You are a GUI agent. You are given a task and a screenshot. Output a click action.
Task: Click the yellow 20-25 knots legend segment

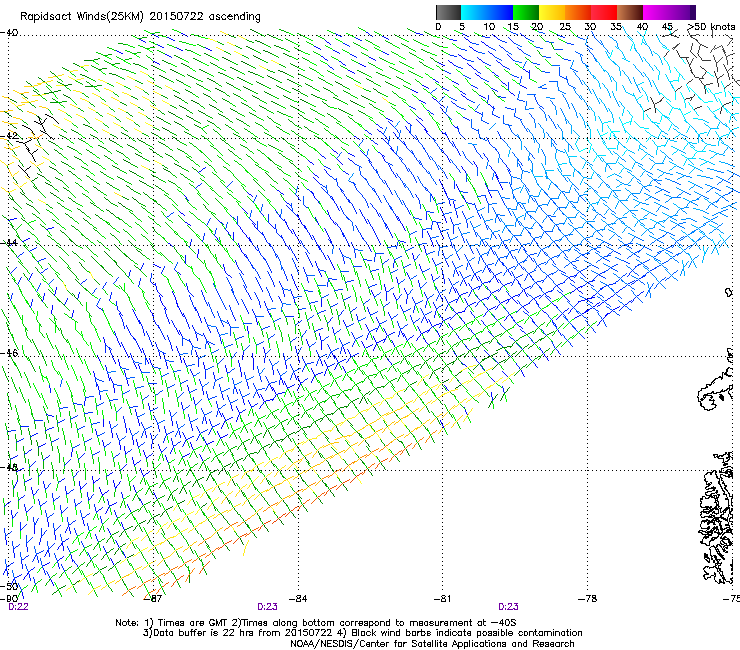(552, 12)
